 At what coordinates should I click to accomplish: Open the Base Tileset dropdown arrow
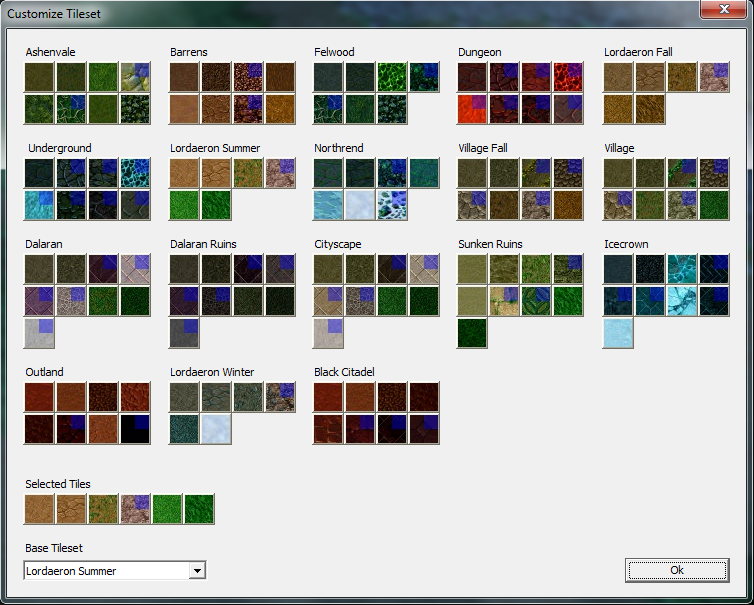point(197,571)
